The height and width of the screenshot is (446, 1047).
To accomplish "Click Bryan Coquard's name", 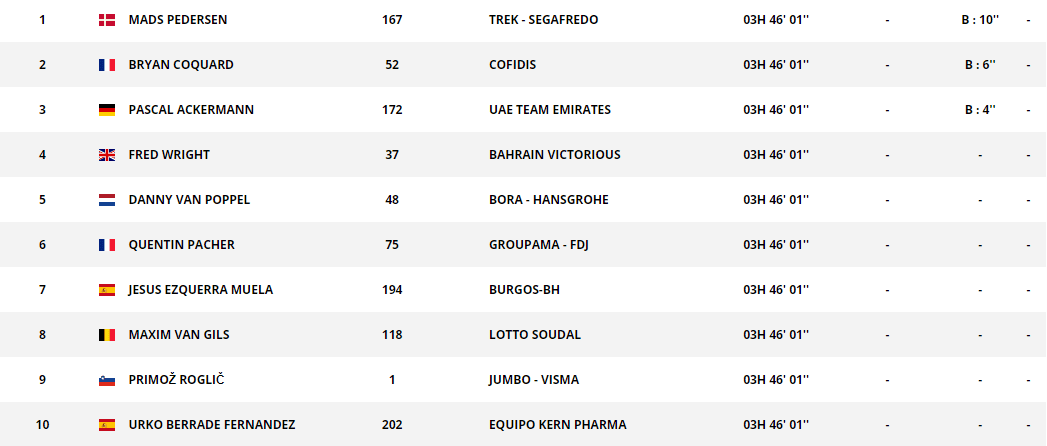I will [181, 65].
